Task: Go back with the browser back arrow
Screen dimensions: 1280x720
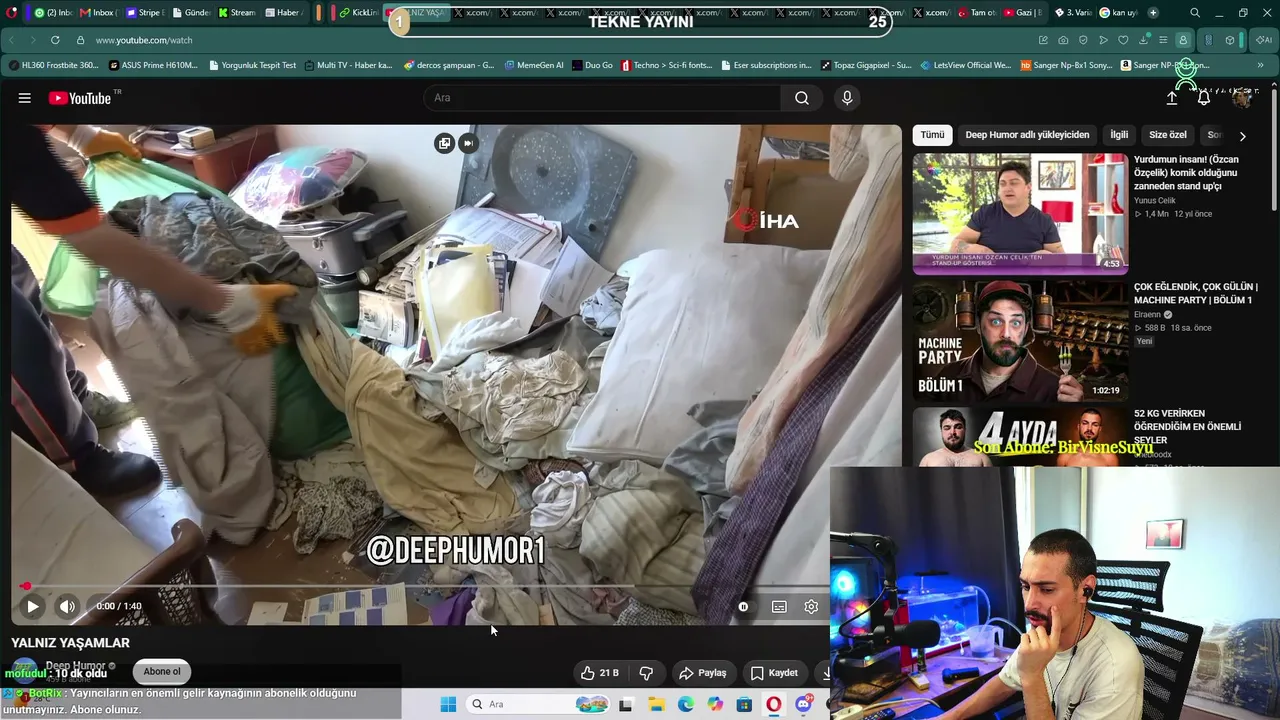Action: pyautogui.click(x=12, y=40)
